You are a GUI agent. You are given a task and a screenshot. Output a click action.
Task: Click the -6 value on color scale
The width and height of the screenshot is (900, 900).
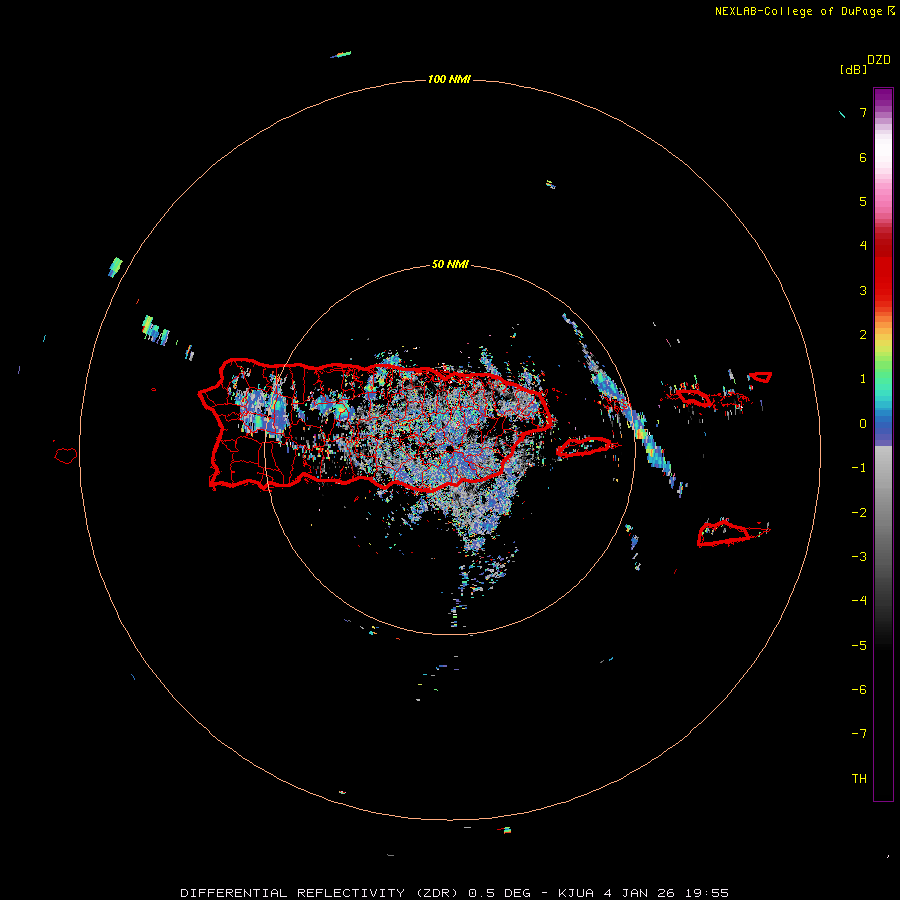pyautogui.click(x=859, y=690)
